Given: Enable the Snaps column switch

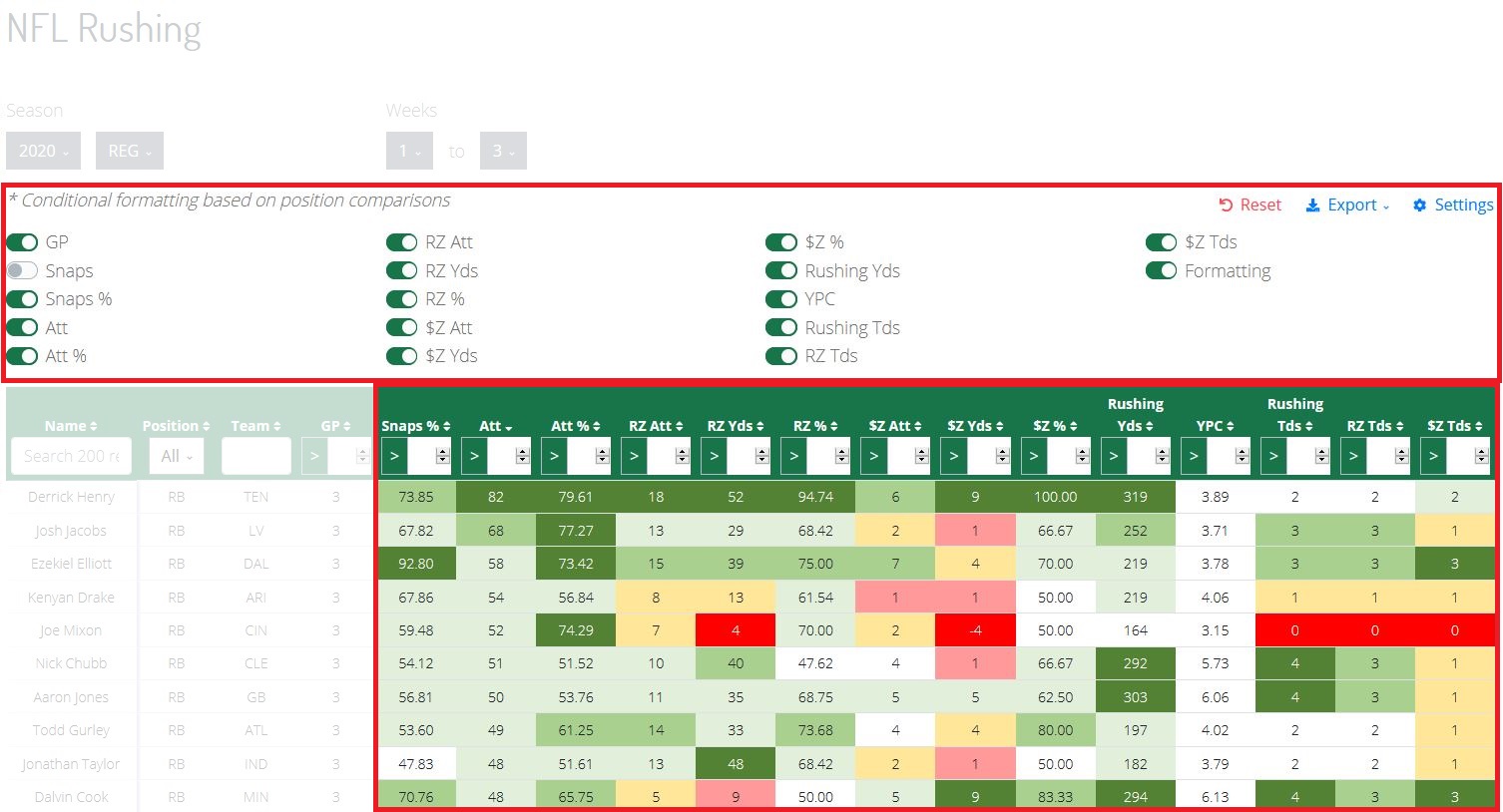Looking at the screenshot, I should [x=22, y=270].
